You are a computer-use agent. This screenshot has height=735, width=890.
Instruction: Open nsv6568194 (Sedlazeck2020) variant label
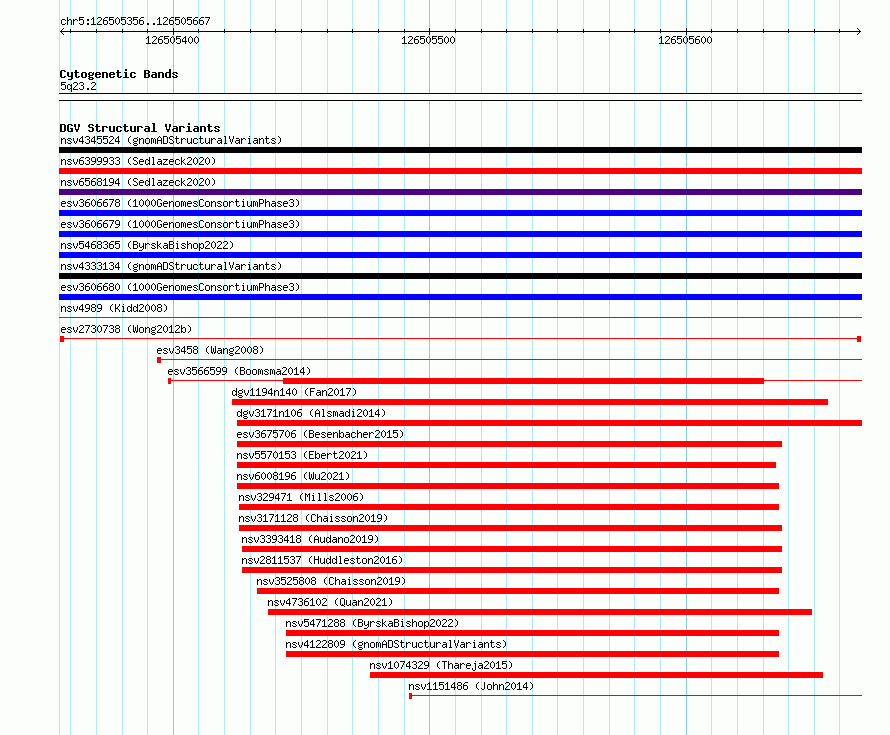[138, 182]
